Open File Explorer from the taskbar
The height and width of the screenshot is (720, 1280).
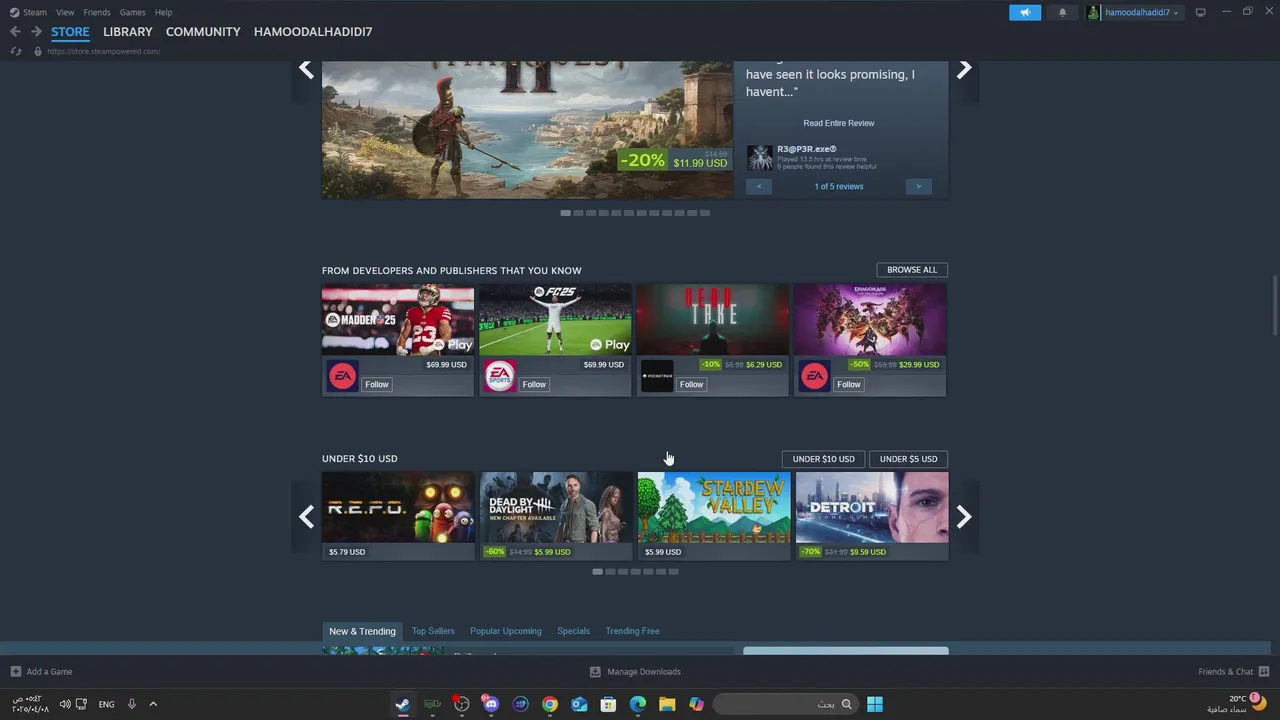[x=667, y=704]
